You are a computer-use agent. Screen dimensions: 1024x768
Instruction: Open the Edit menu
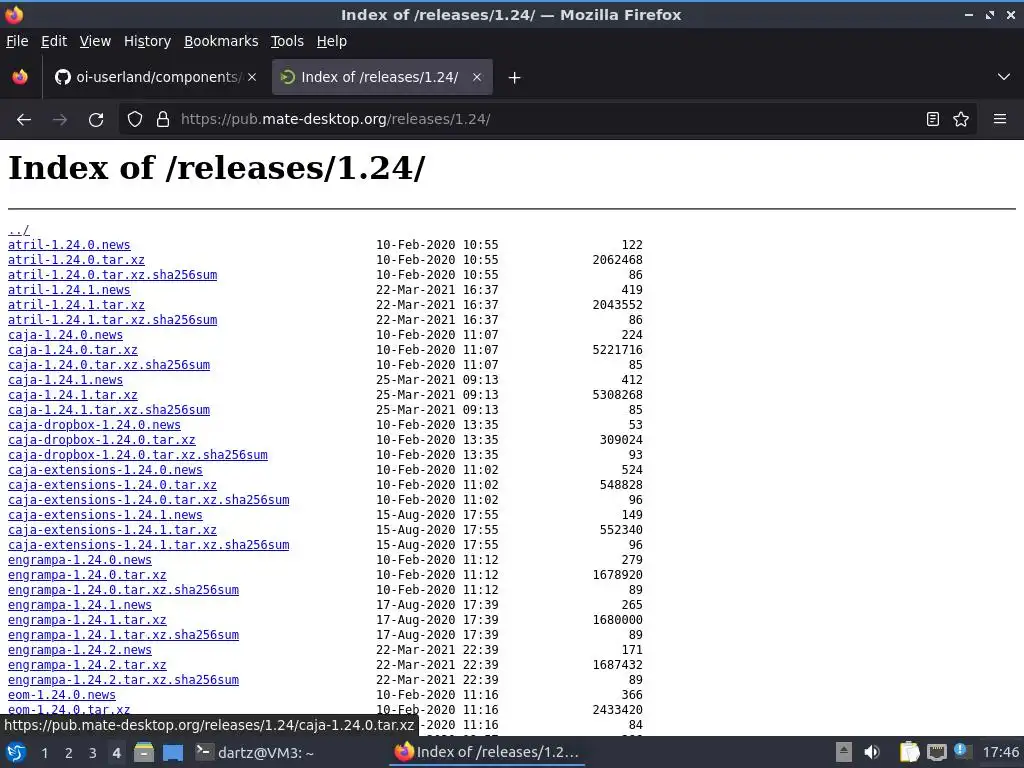(54, 41)
